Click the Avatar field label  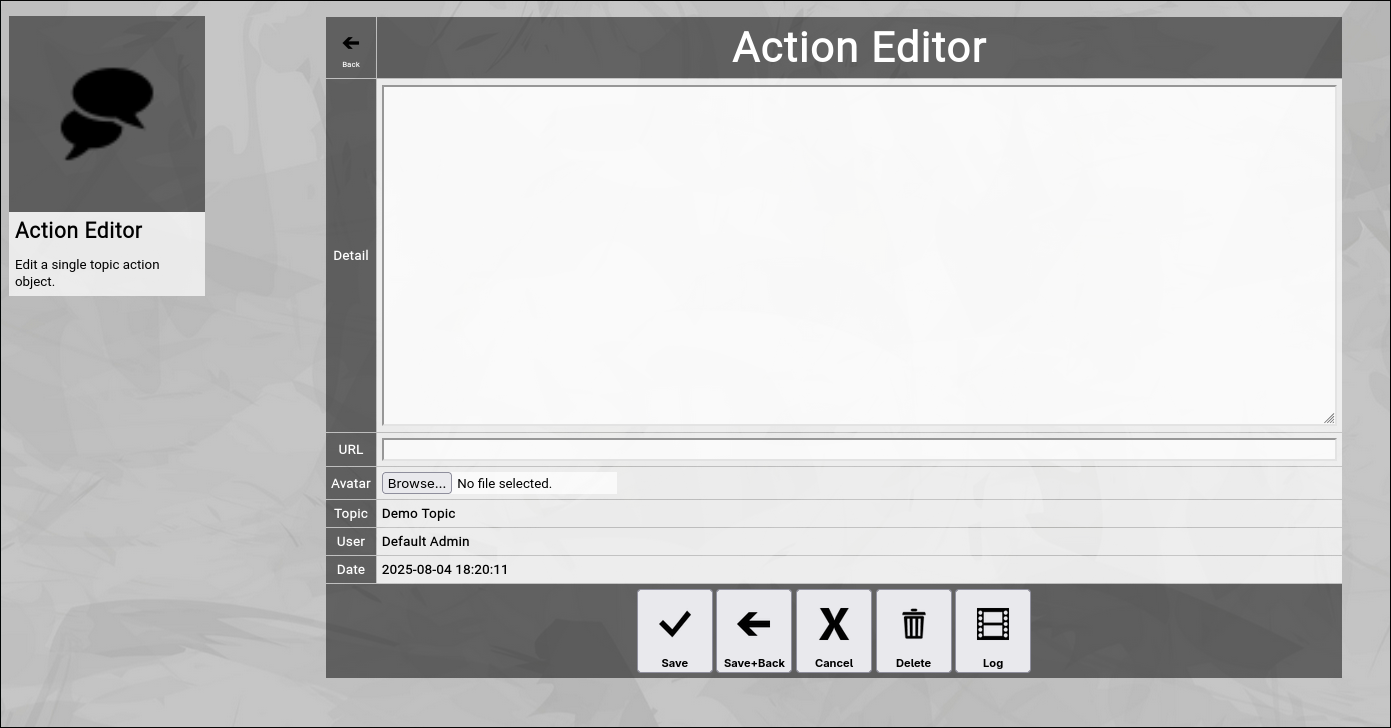click(x=351, y=483)
